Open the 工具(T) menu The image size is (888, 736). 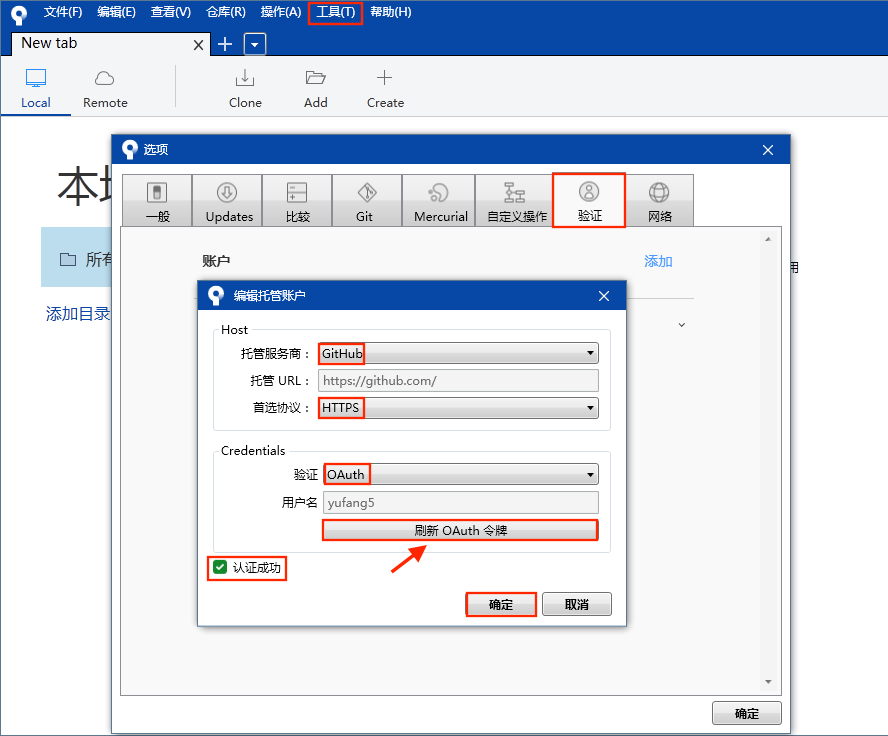pos(335,12)
